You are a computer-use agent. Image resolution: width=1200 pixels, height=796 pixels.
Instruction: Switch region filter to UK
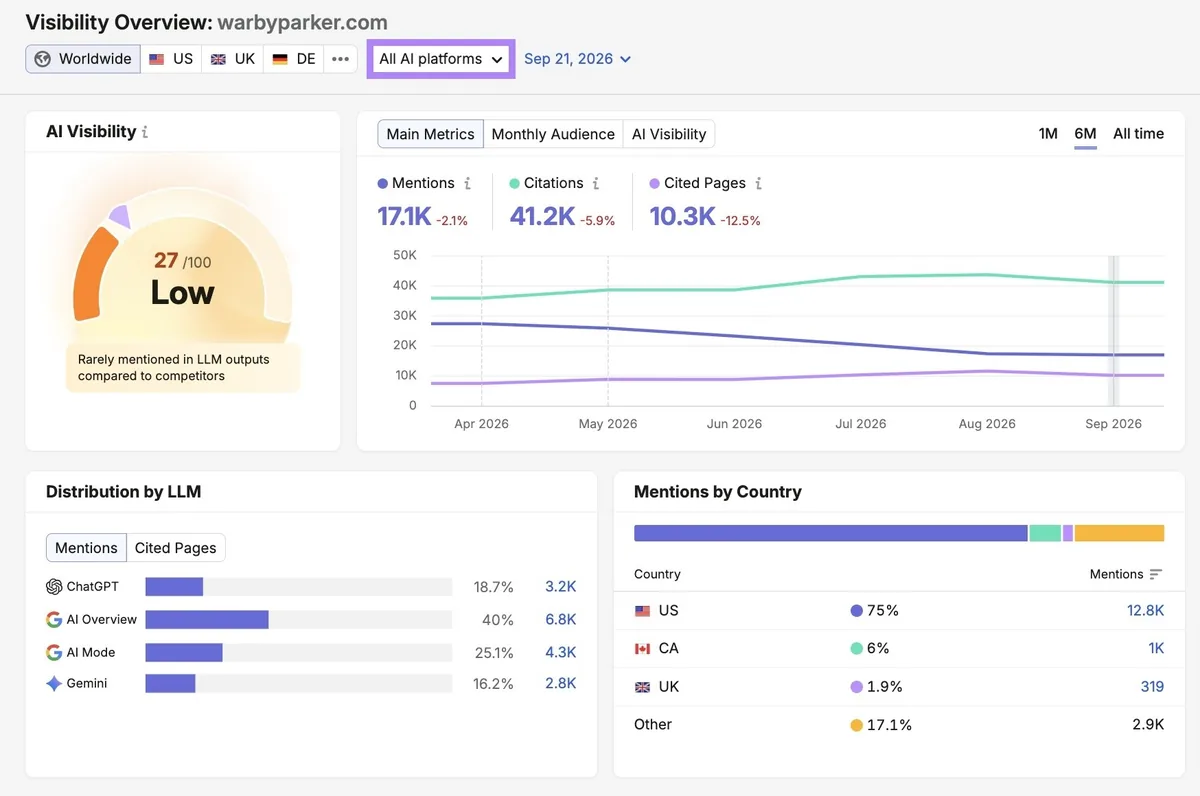coord(233,59)
